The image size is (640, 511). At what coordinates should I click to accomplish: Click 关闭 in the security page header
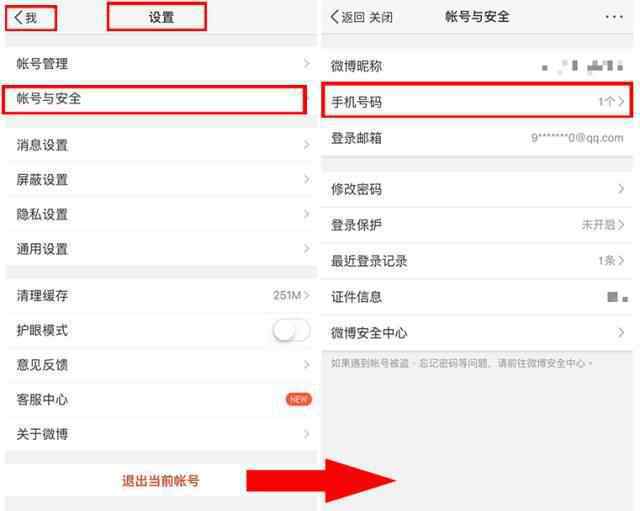click(381, 17)
